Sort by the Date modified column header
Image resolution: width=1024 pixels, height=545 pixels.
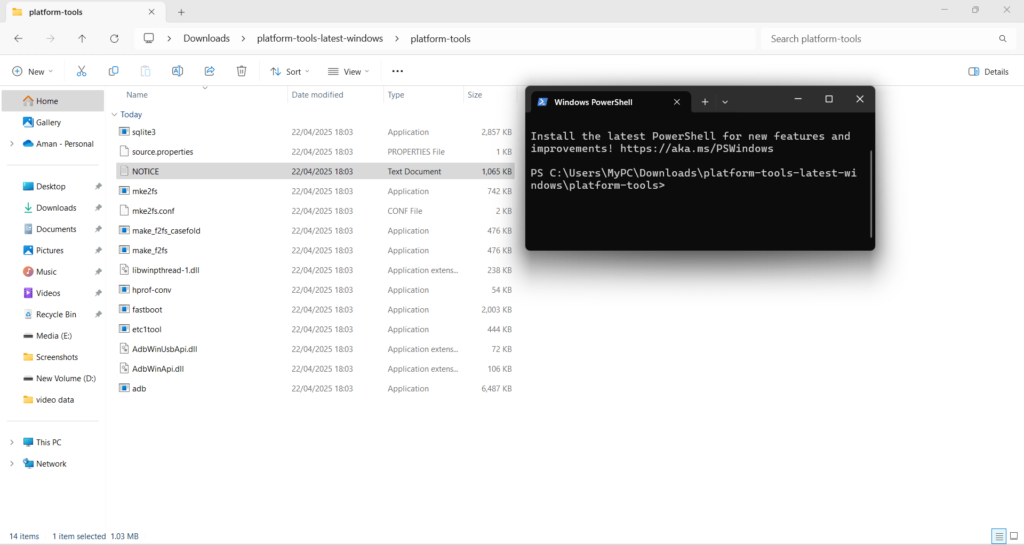317,95
